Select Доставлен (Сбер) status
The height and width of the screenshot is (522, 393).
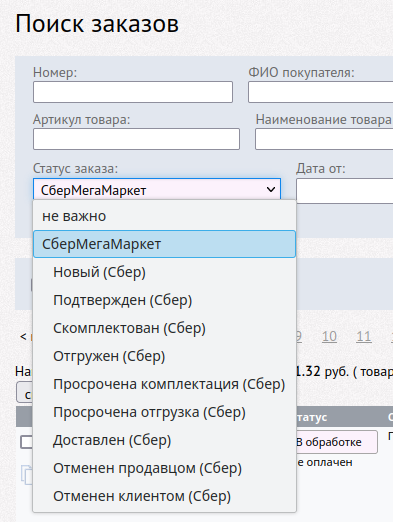pos(164,440)
